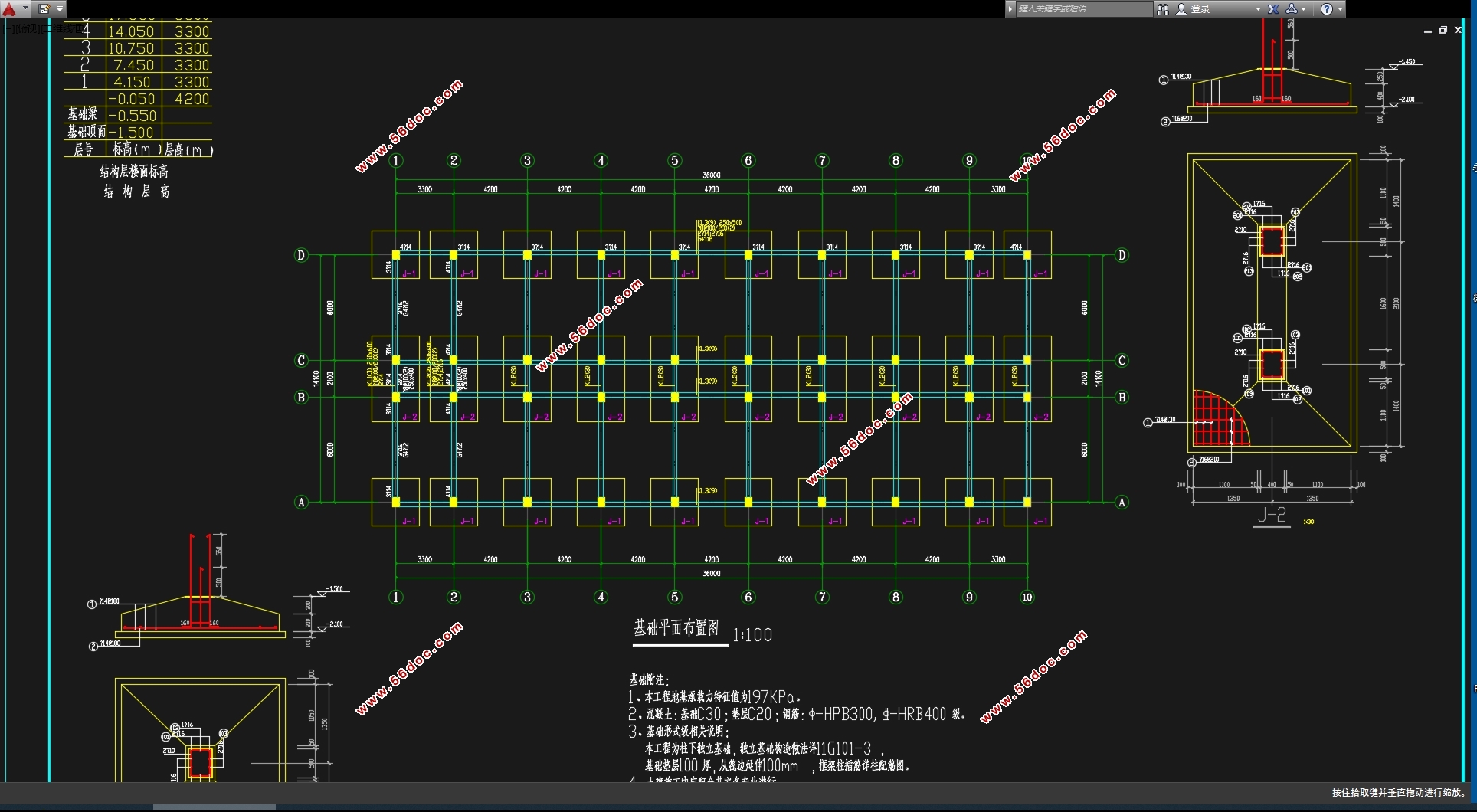The height and width of the screenshot is (812, 1477).
Task: Select the 1:100 scale text beside title
Action: coord(752,635)
